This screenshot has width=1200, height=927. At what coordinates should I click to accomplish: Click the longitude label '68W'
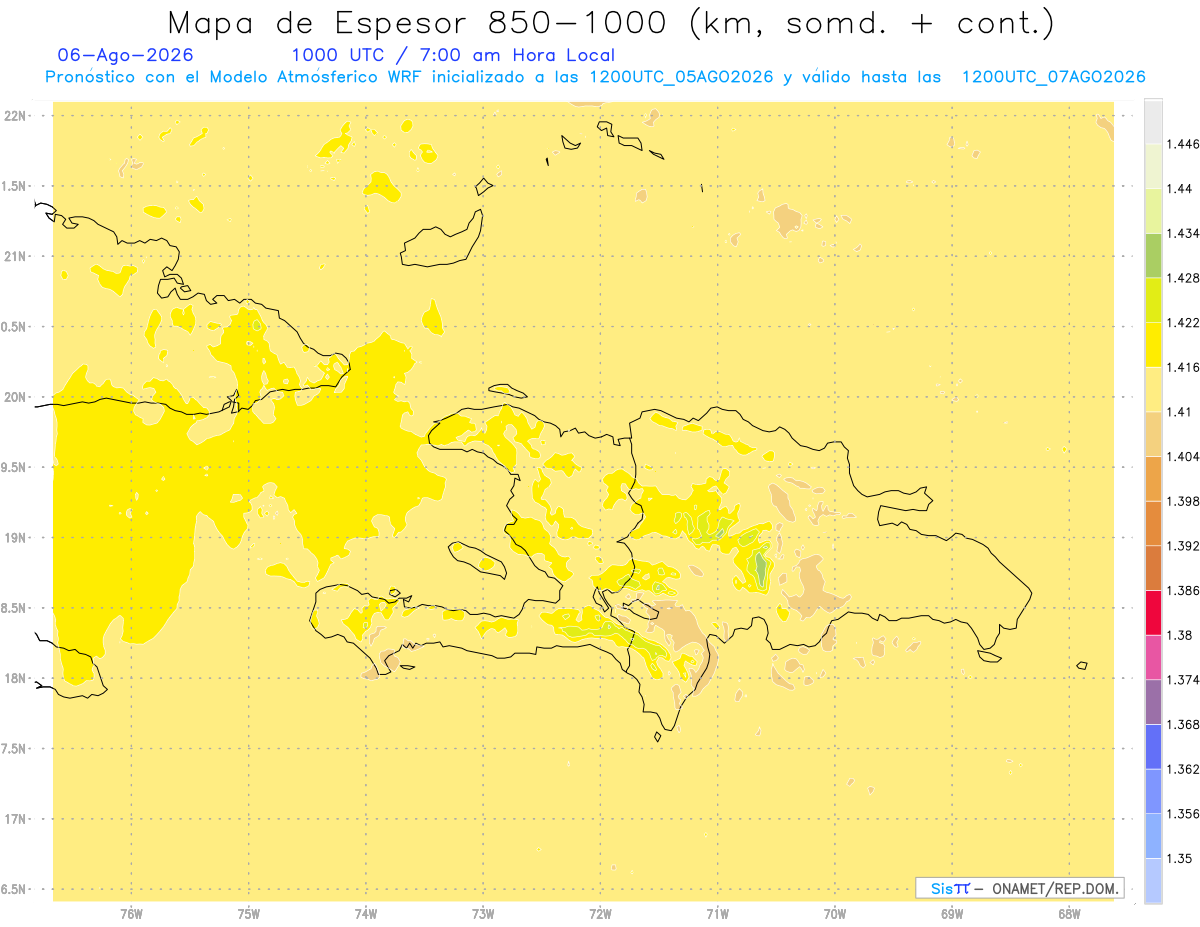[1069, 913]
